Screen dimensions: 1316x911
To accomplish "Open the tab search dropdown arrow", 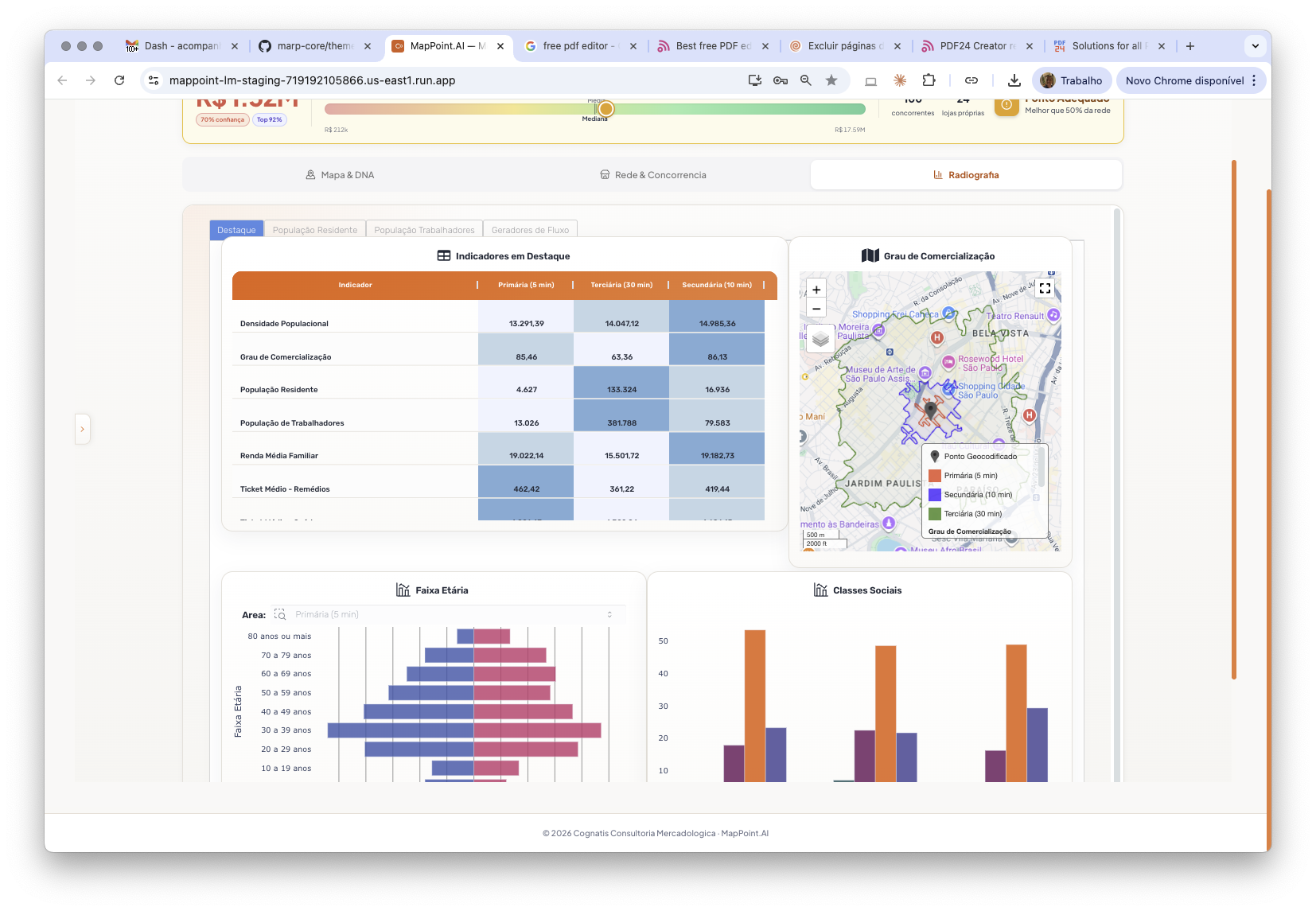I will [1256, 46].
